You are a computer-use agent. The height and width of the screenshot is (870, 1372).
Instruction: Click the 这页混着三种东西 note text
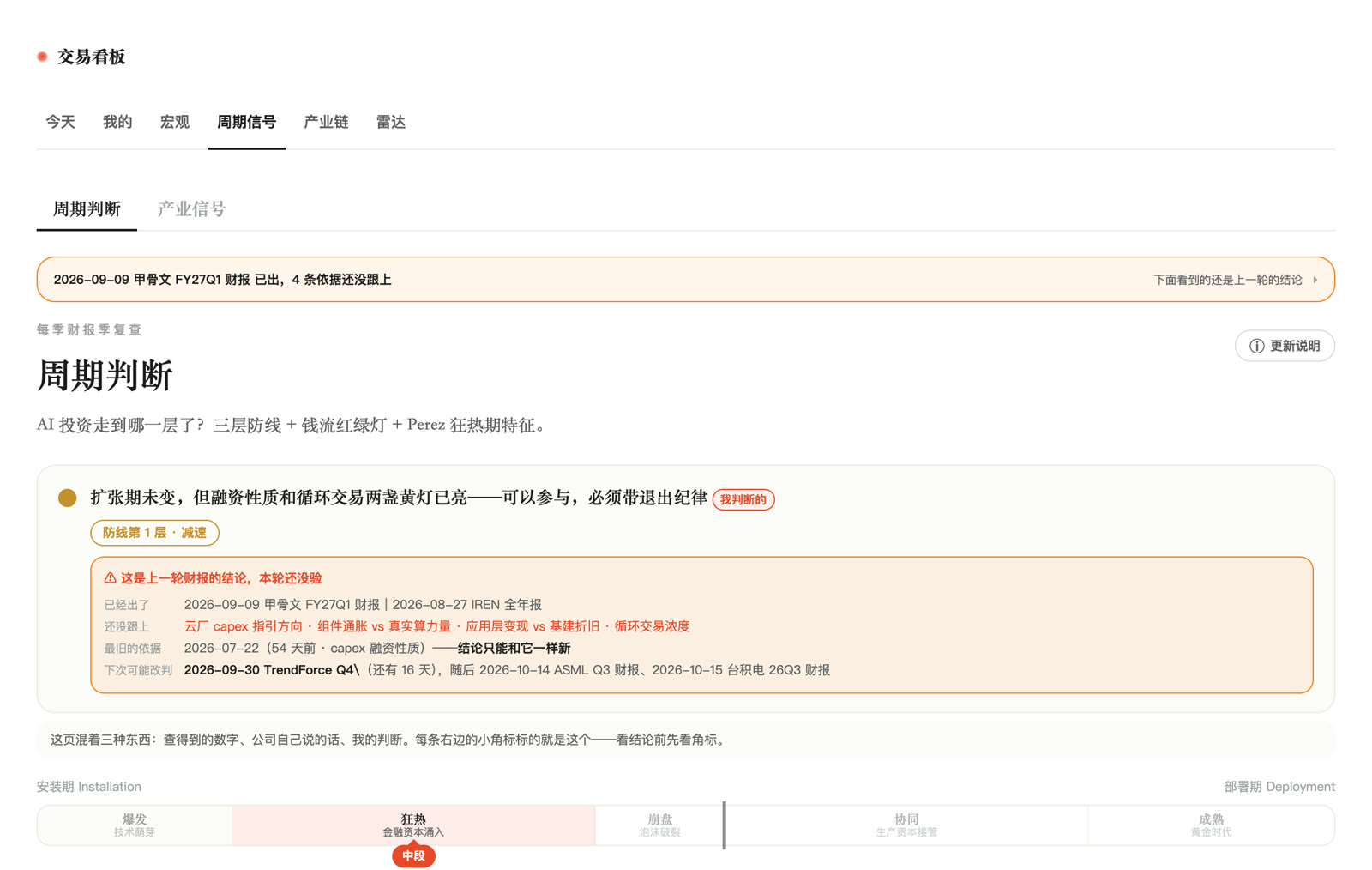coord(390,740)
